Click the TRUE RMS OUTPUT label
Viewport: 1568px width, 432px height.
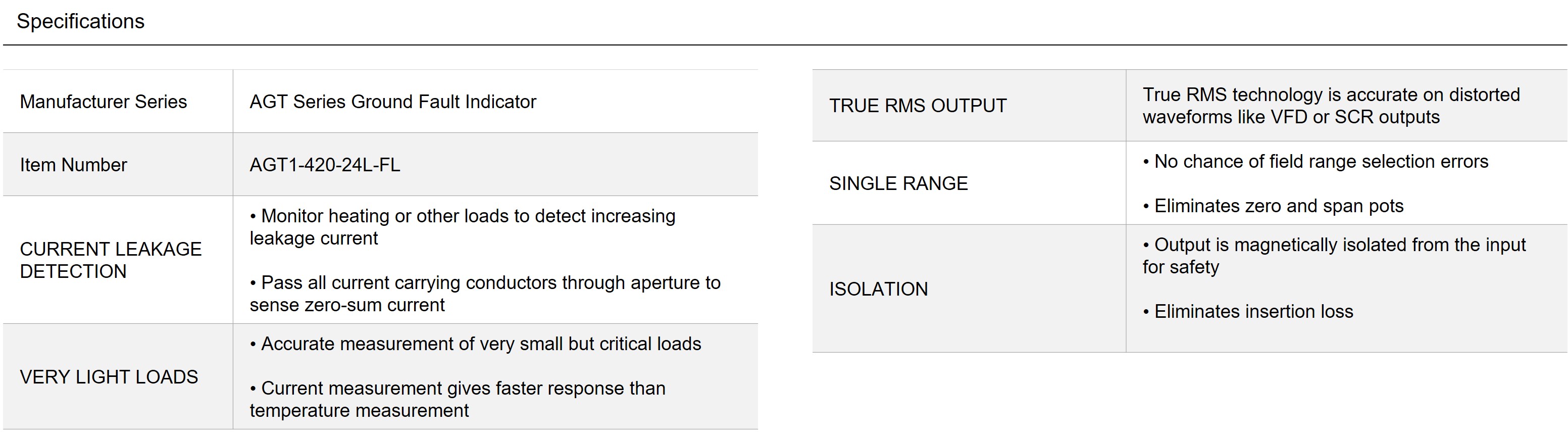pyautogui.click(x=918, y=106)
